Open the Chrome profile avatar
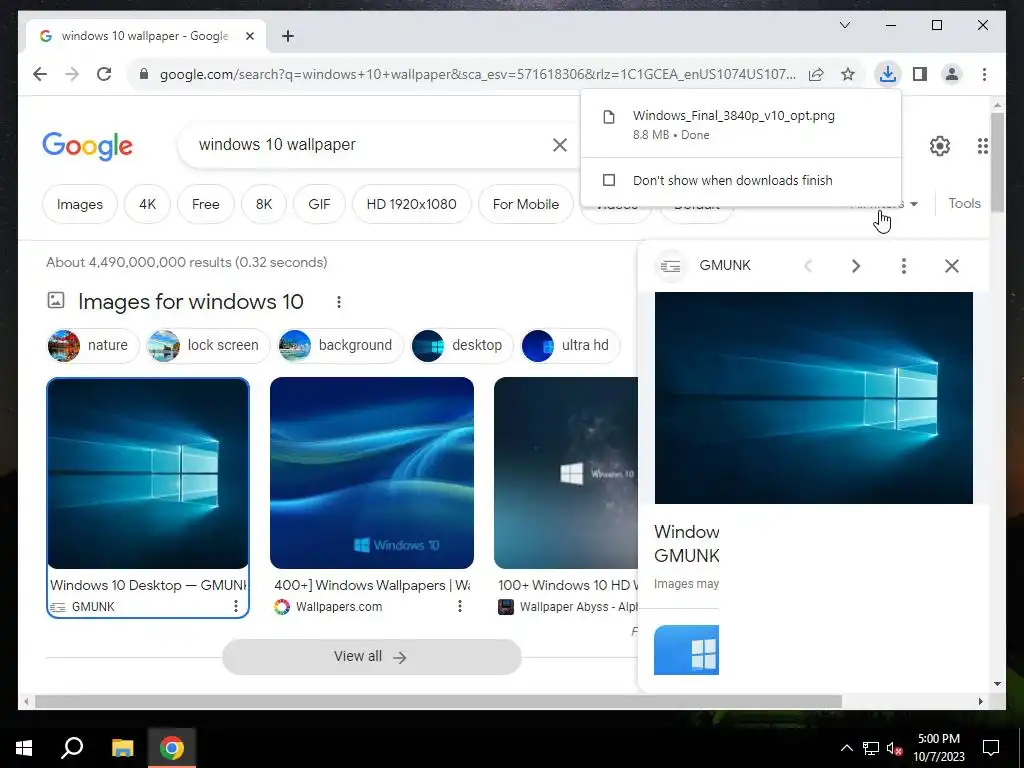This screenshot has height=768, width=1024. point(952,74)
